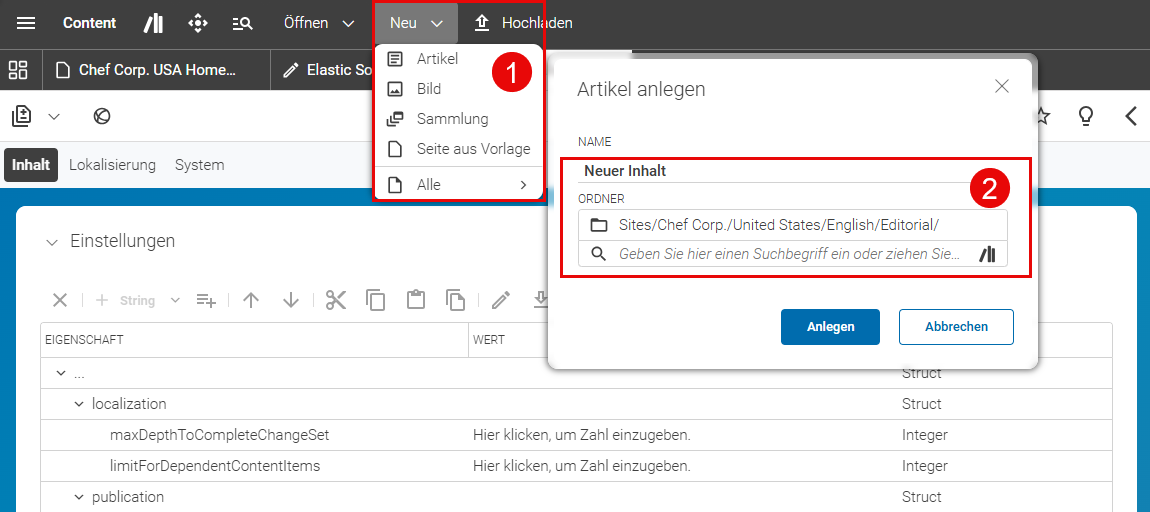The width and height of the screenshot is (1150, 512).
Task: Click the Anlegen button
Action: [830, 327]
